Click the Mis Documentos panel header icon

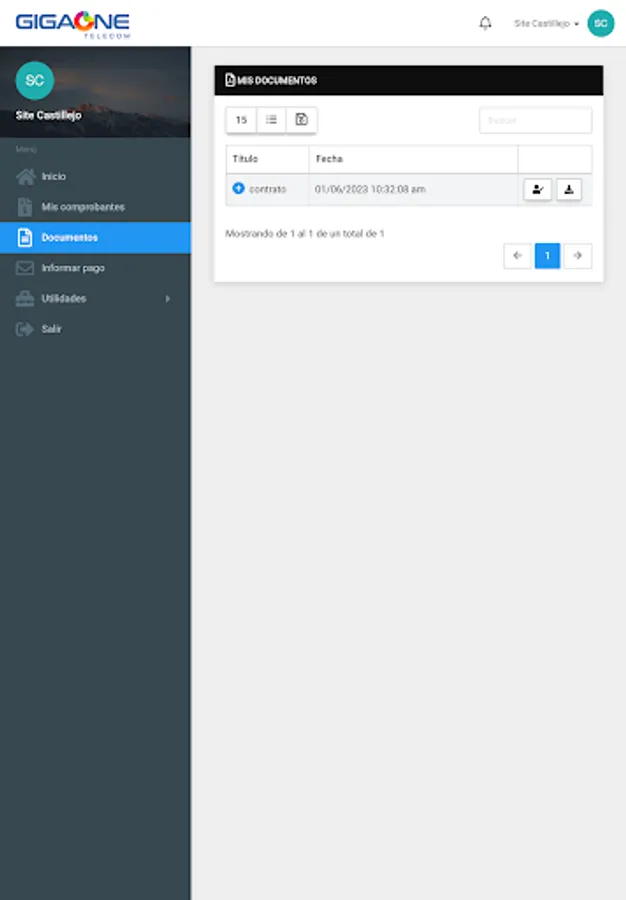(230, 80)
